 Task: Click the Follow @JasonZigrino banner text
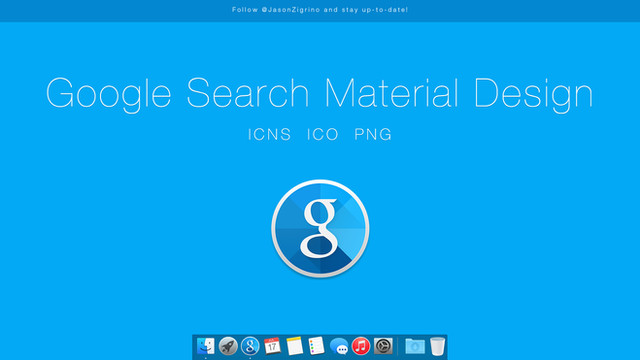pos(320,10)
